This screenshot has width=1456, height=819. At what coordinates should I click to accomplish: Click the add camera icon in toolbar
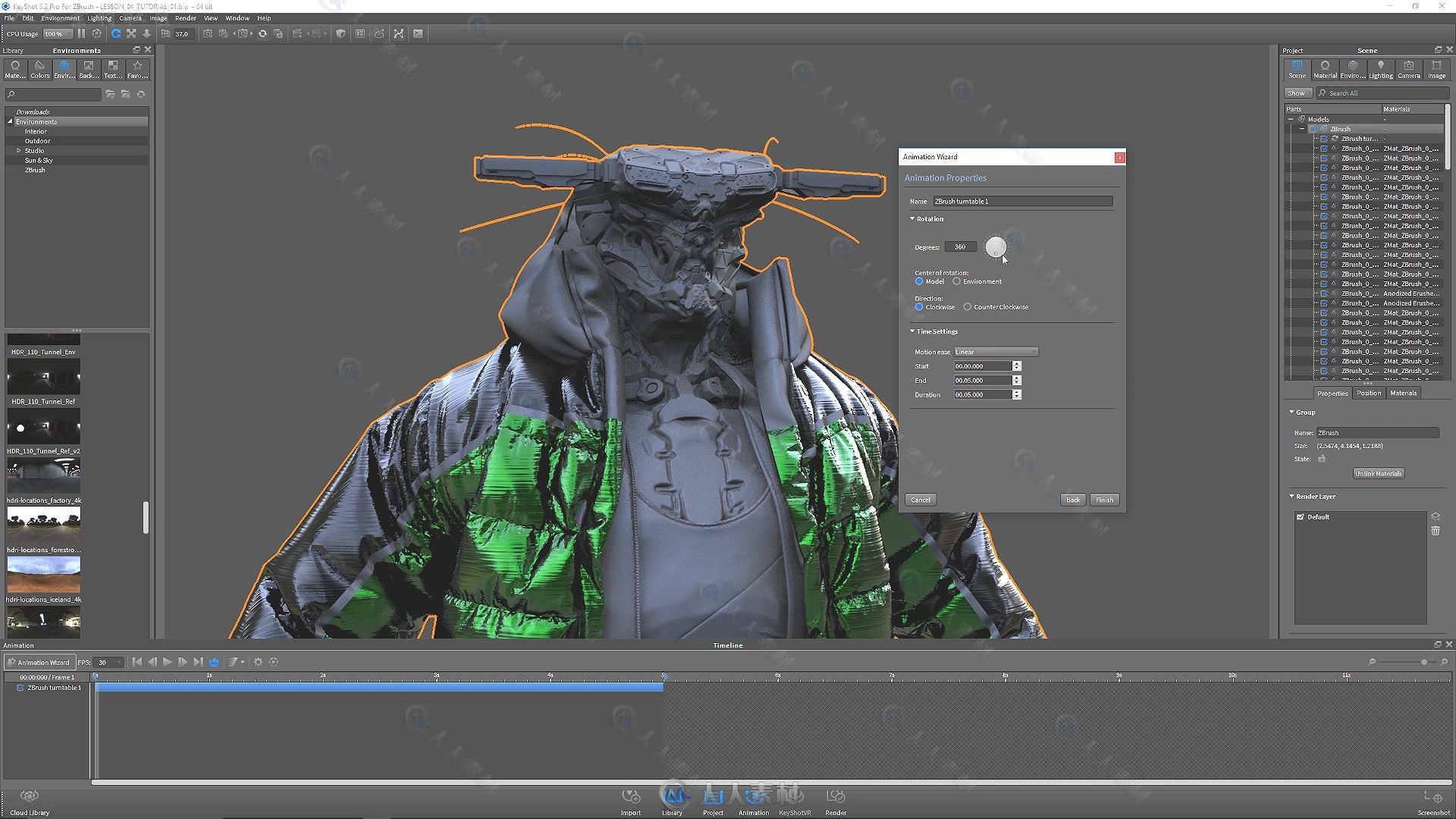click(x=208, y=33)
